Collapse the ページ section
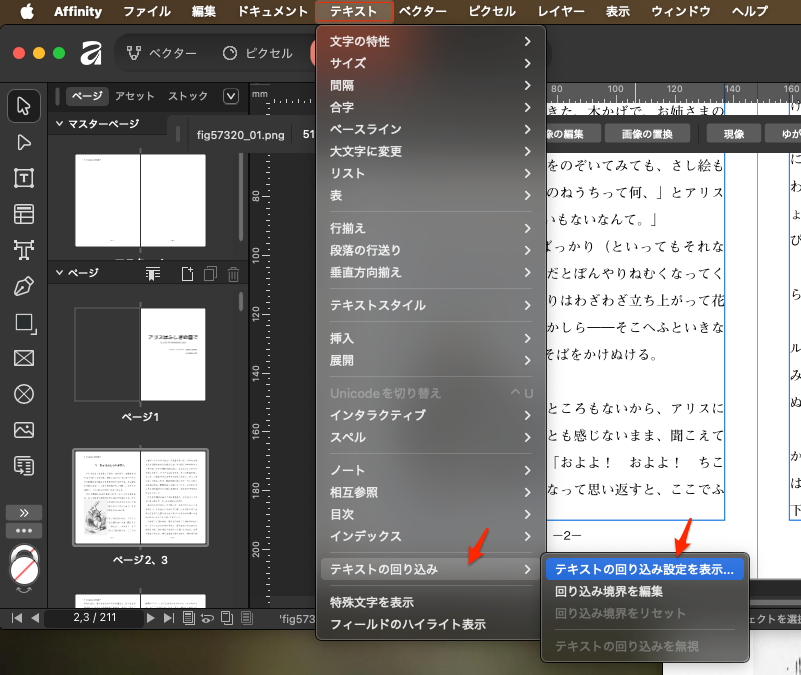 tap(59, 273)
